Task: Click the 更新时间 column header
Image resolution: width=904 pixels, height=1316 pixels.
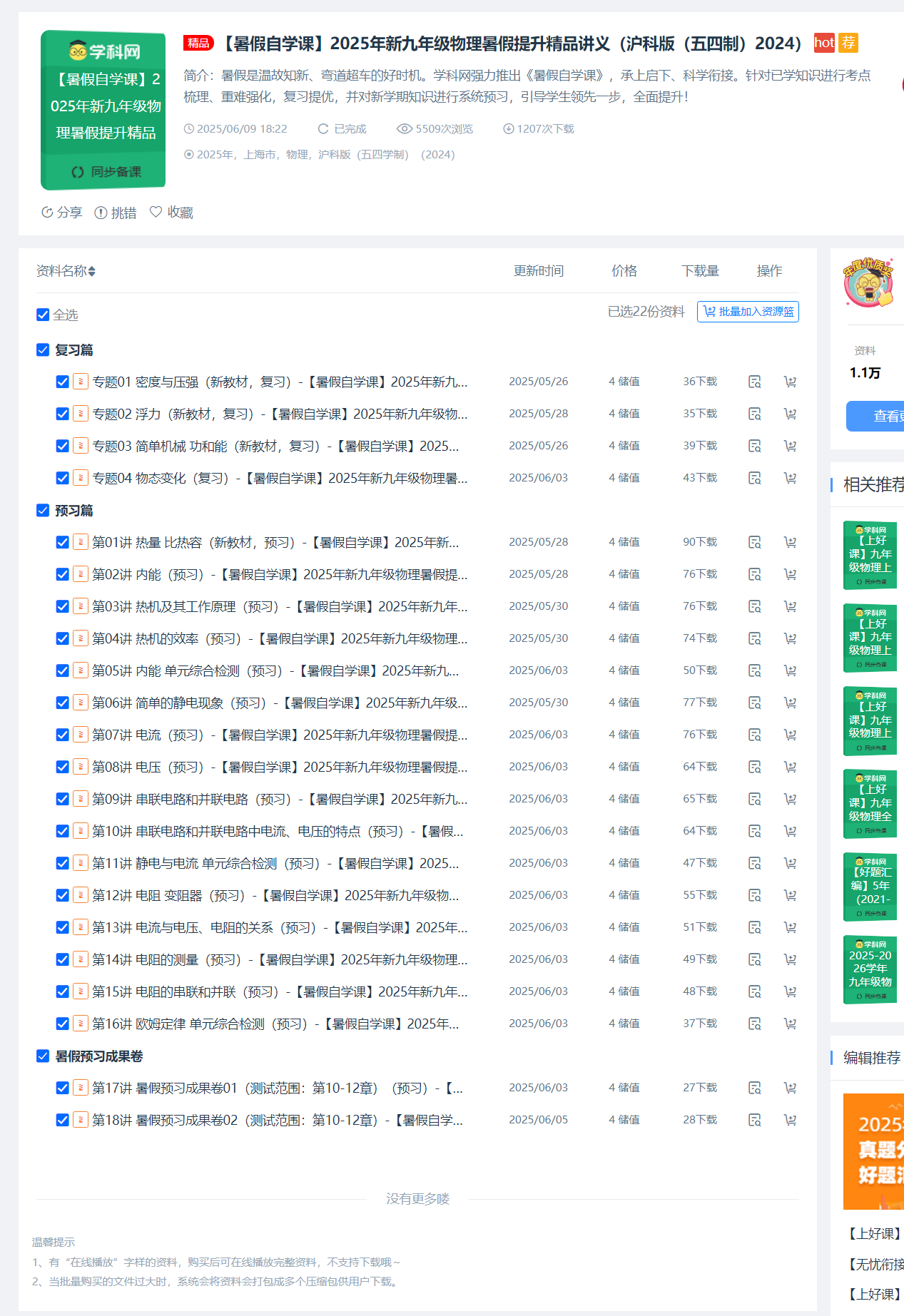Action: 539,271
